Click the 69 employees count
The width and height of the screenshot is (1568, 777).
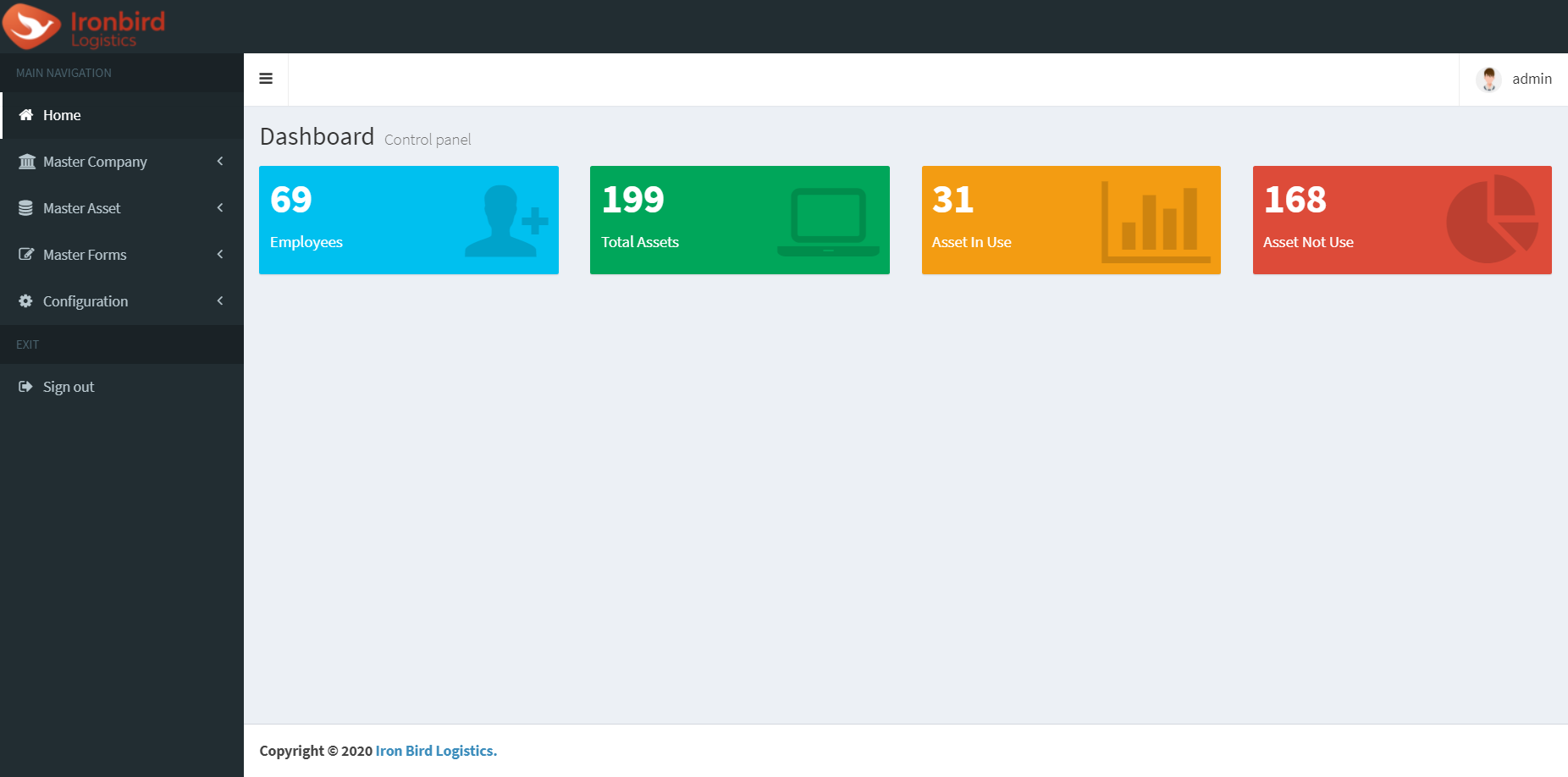(291, 200)
